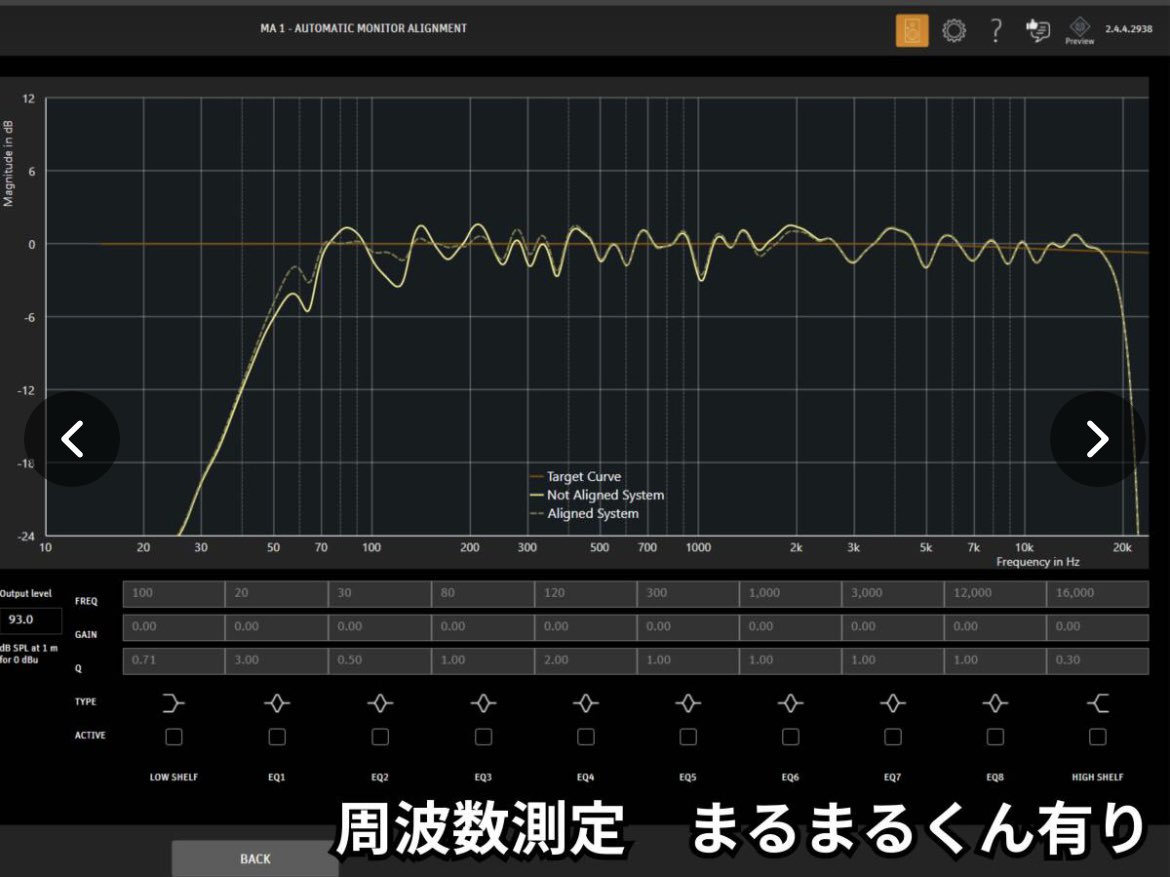The height and width of the screenshot is (877, 1170).
Task: Go to previous image with left arrow
Action: 72,439
